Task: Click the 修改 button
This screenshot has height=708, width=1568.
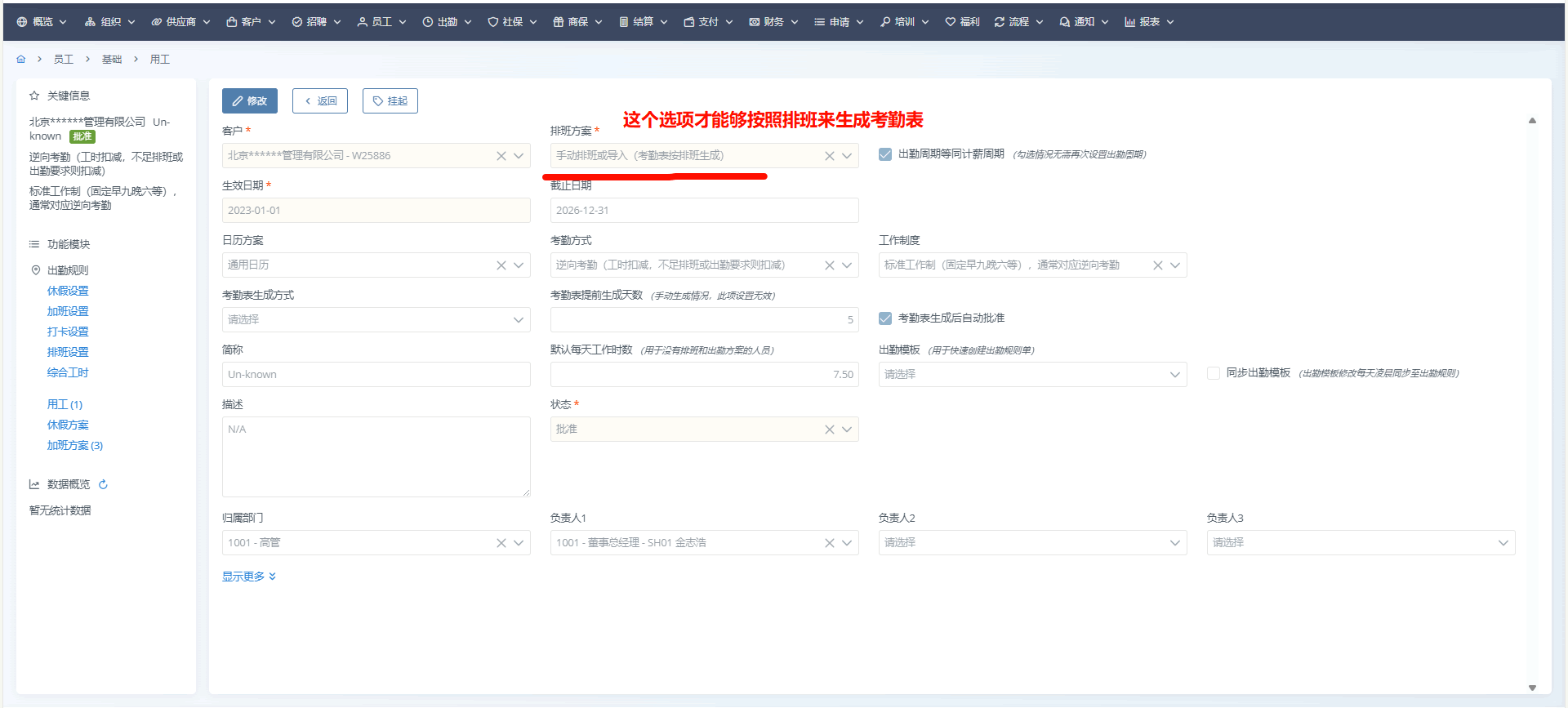Action: pos(250,101)
